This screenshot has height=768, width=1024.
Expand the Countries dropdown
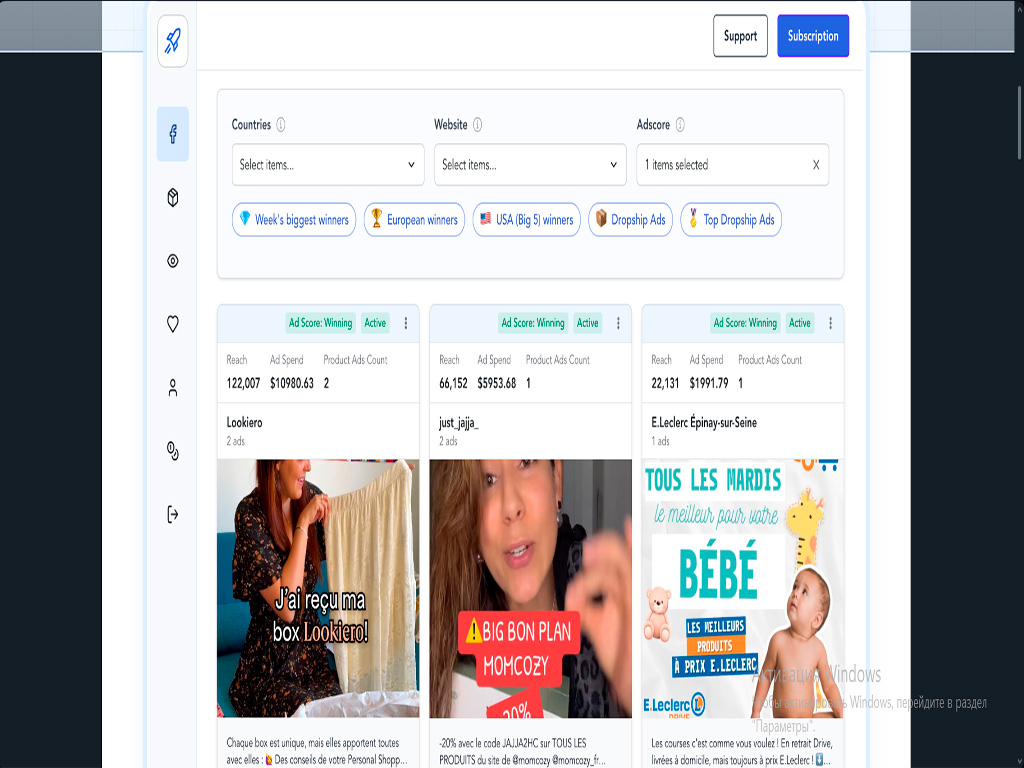[328, 165]
